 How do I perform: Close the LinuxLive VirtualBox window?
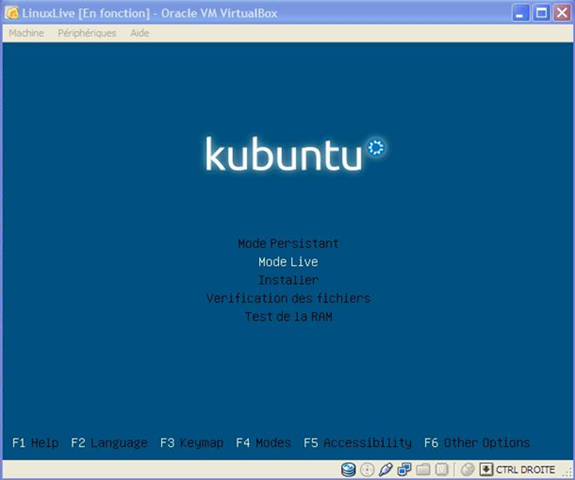pos(562,13)
